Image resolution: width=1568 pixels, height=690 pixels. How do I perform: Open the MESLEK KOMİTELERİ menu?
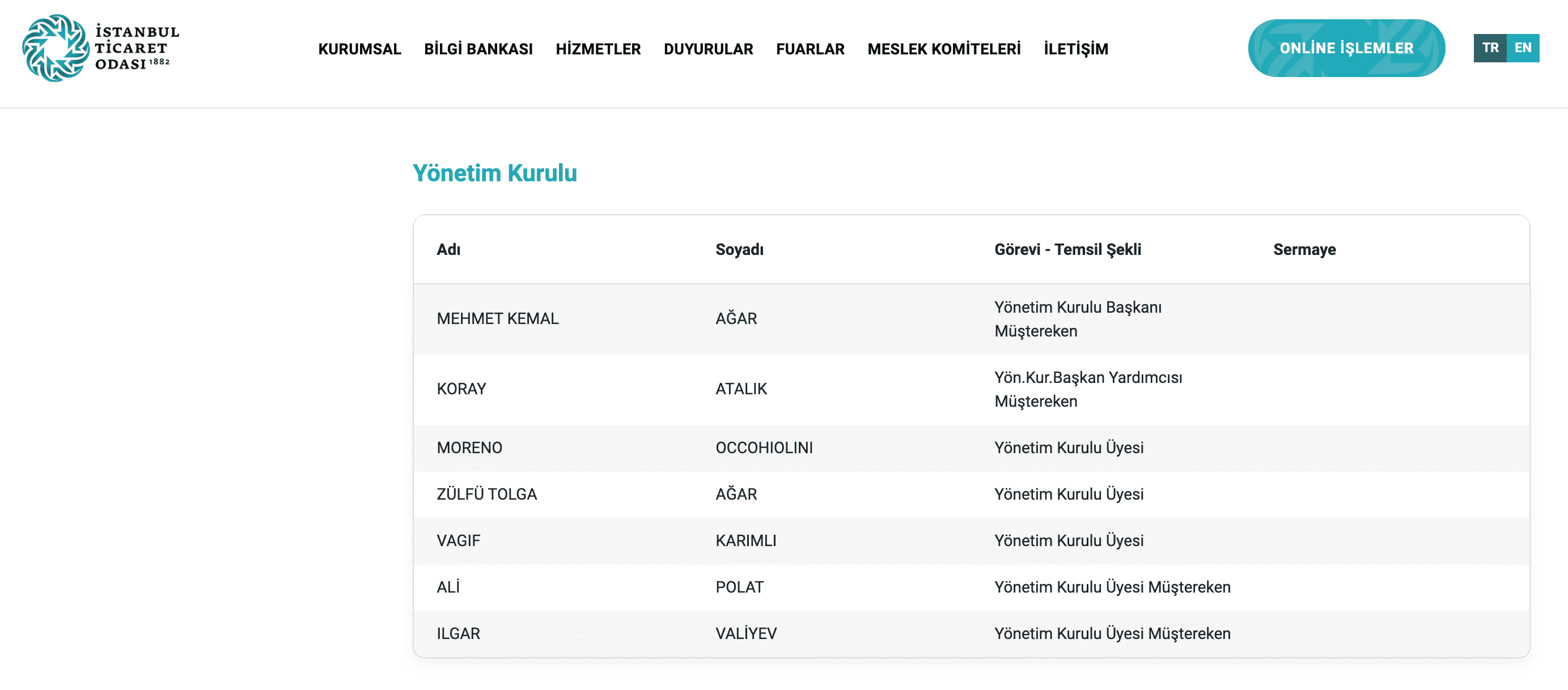tap(944, 49)
